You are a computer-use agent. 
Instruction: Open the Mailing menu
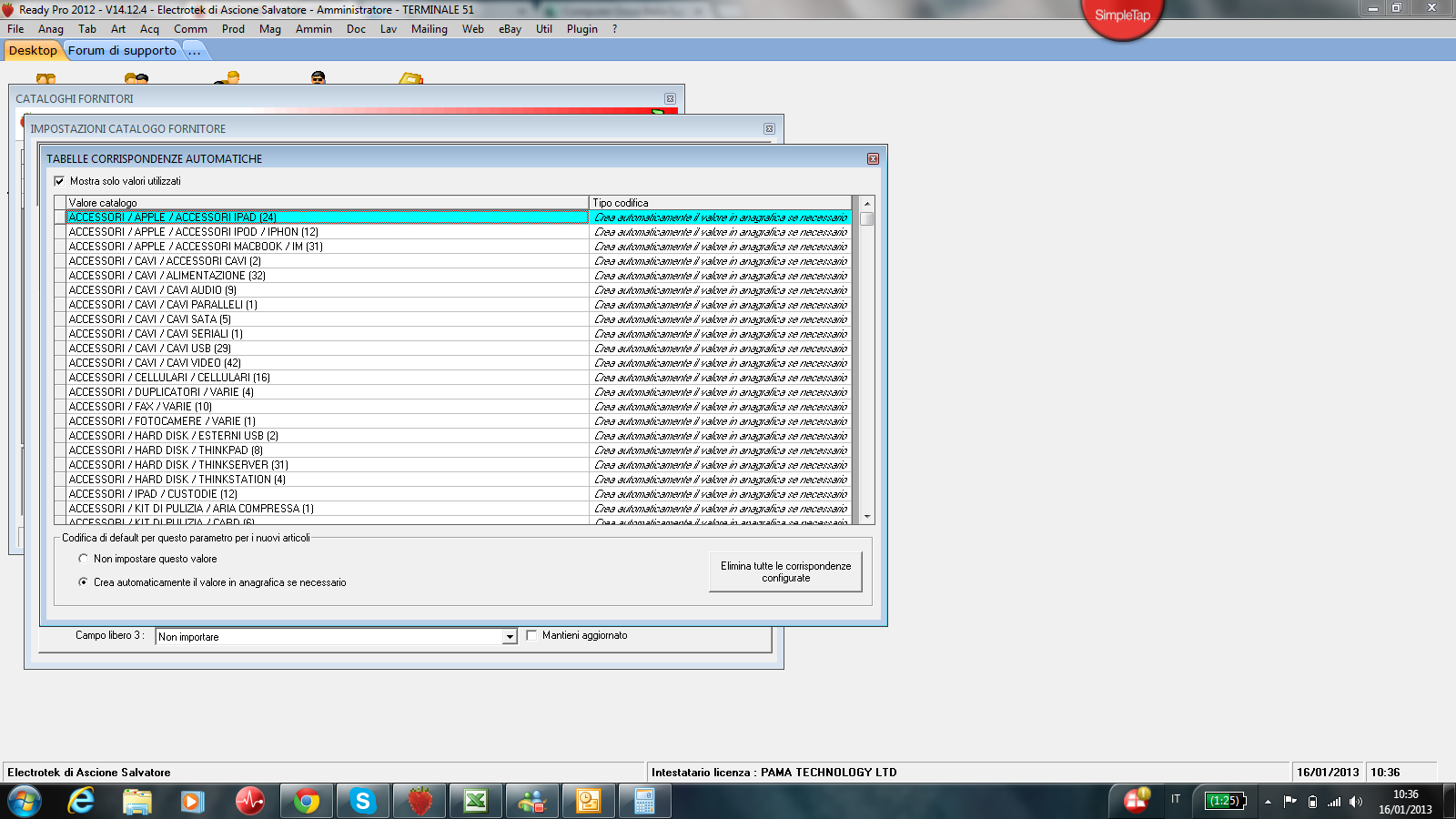[430, 29]
